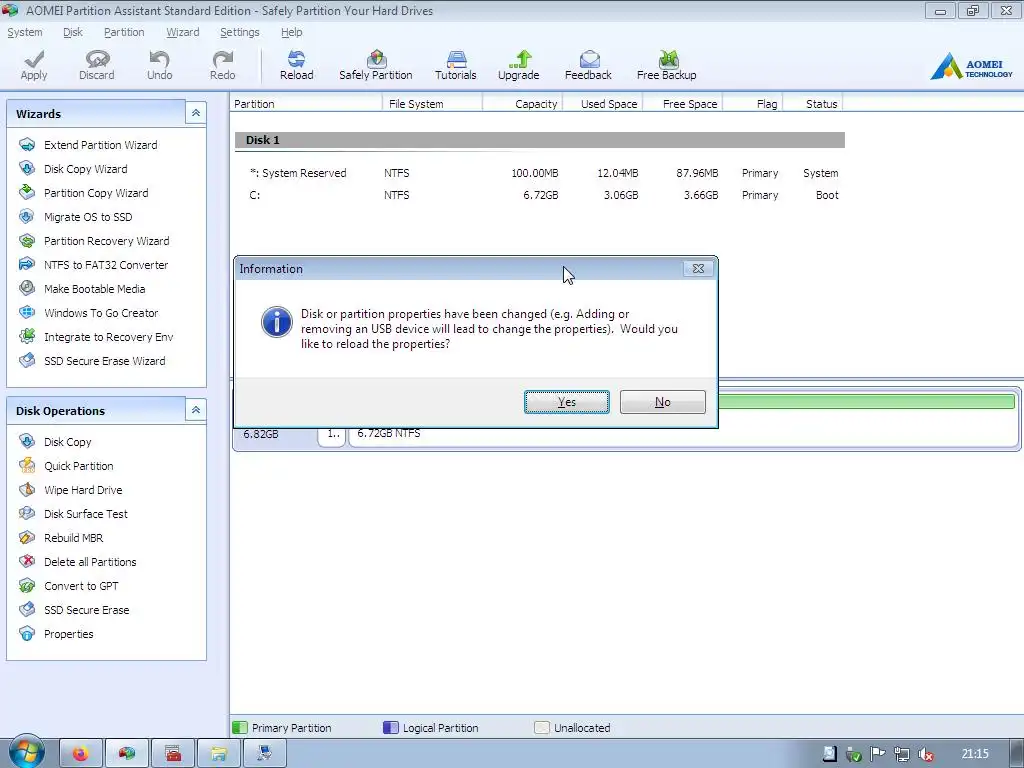The width and height of the screenshot is (1024, 768).
Task: Open Firefox from the taskbar
Action: [81, 754]
